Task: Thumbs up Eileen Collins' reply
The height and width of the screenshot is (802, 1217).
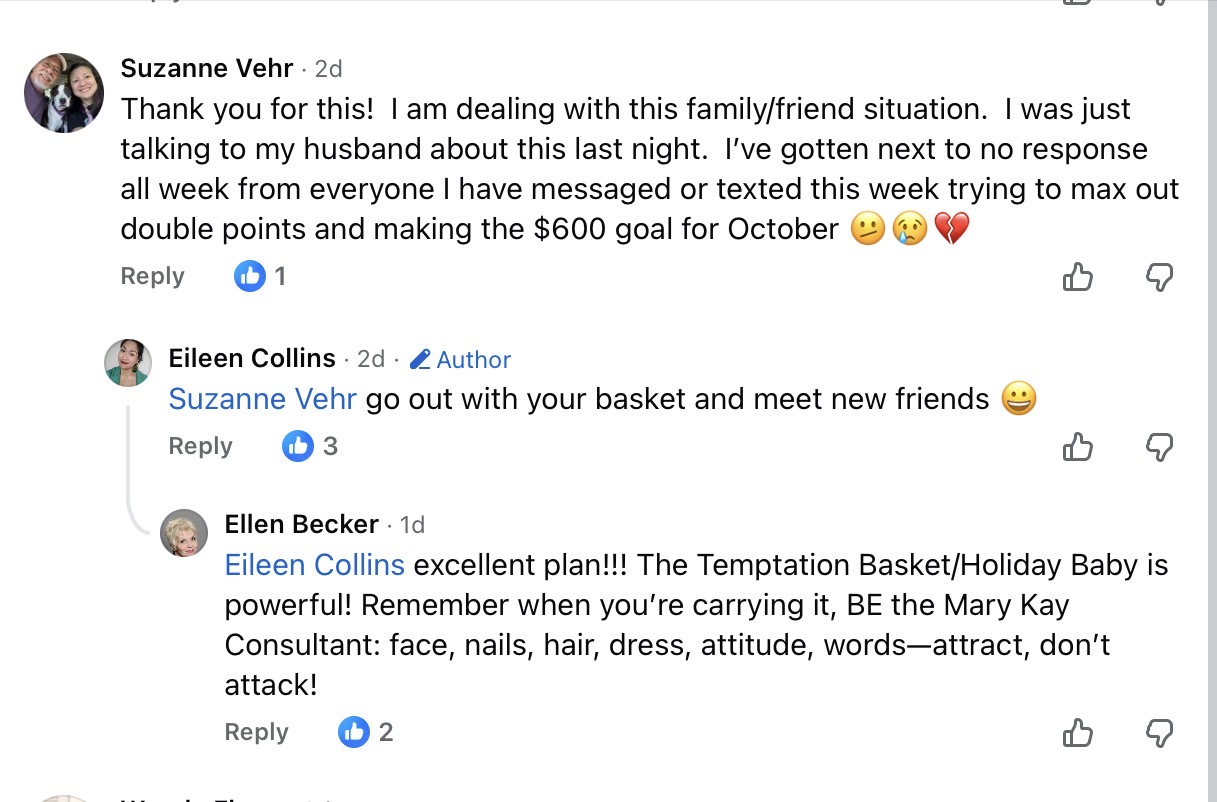Action: pyautogui.click(x=1077, y=446)
